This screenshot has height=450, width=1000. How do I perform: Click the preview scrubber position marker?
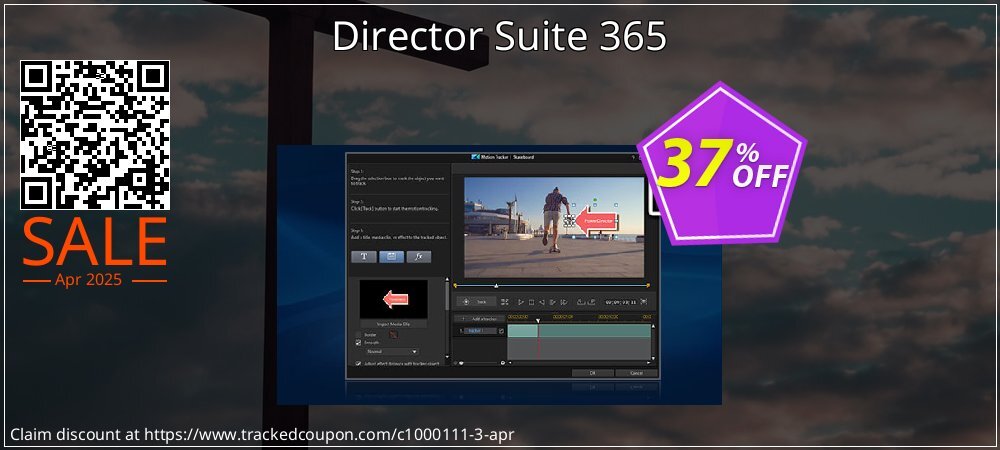tap(496, 286)
